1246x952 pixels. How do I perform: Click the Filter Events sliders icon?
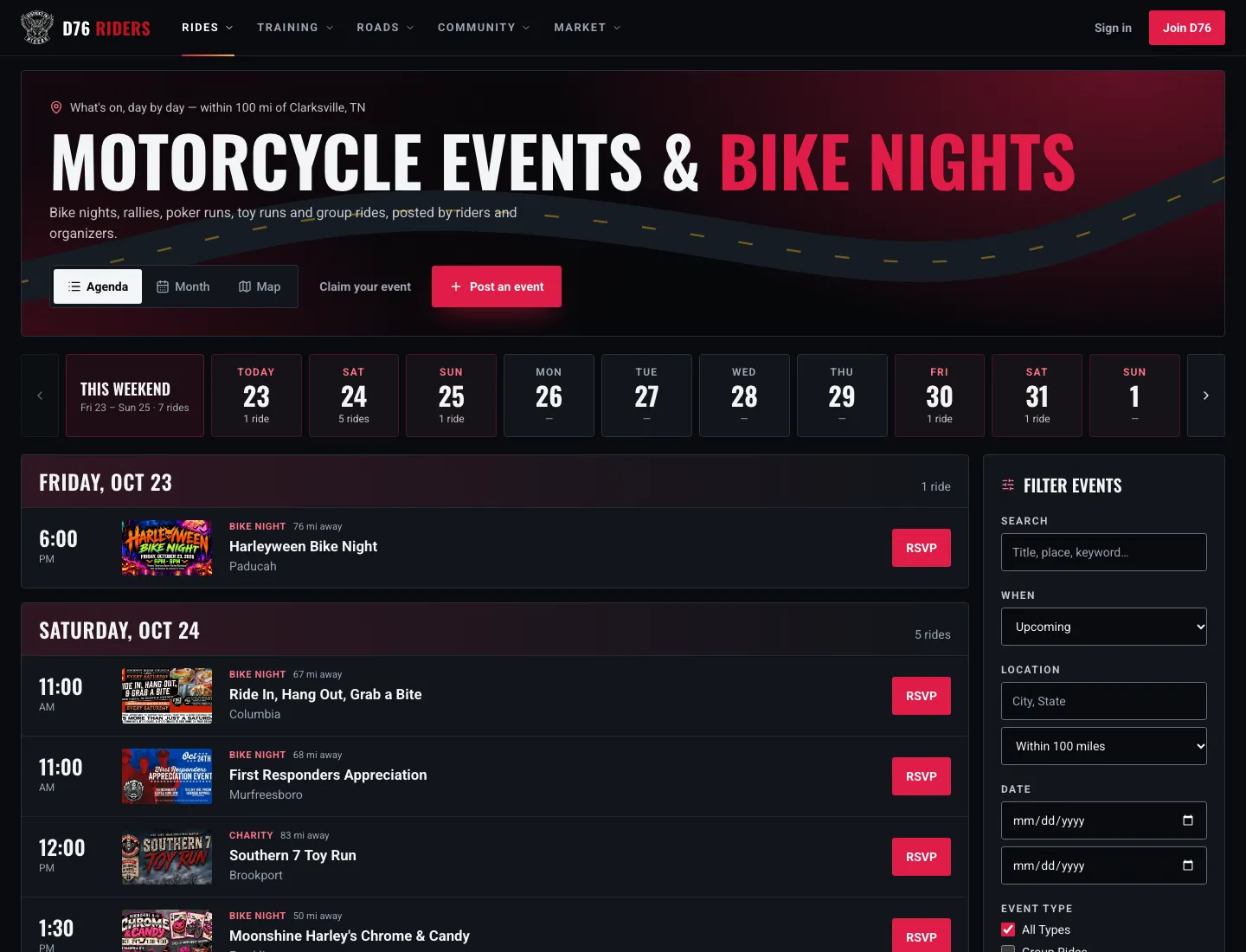1008,486
